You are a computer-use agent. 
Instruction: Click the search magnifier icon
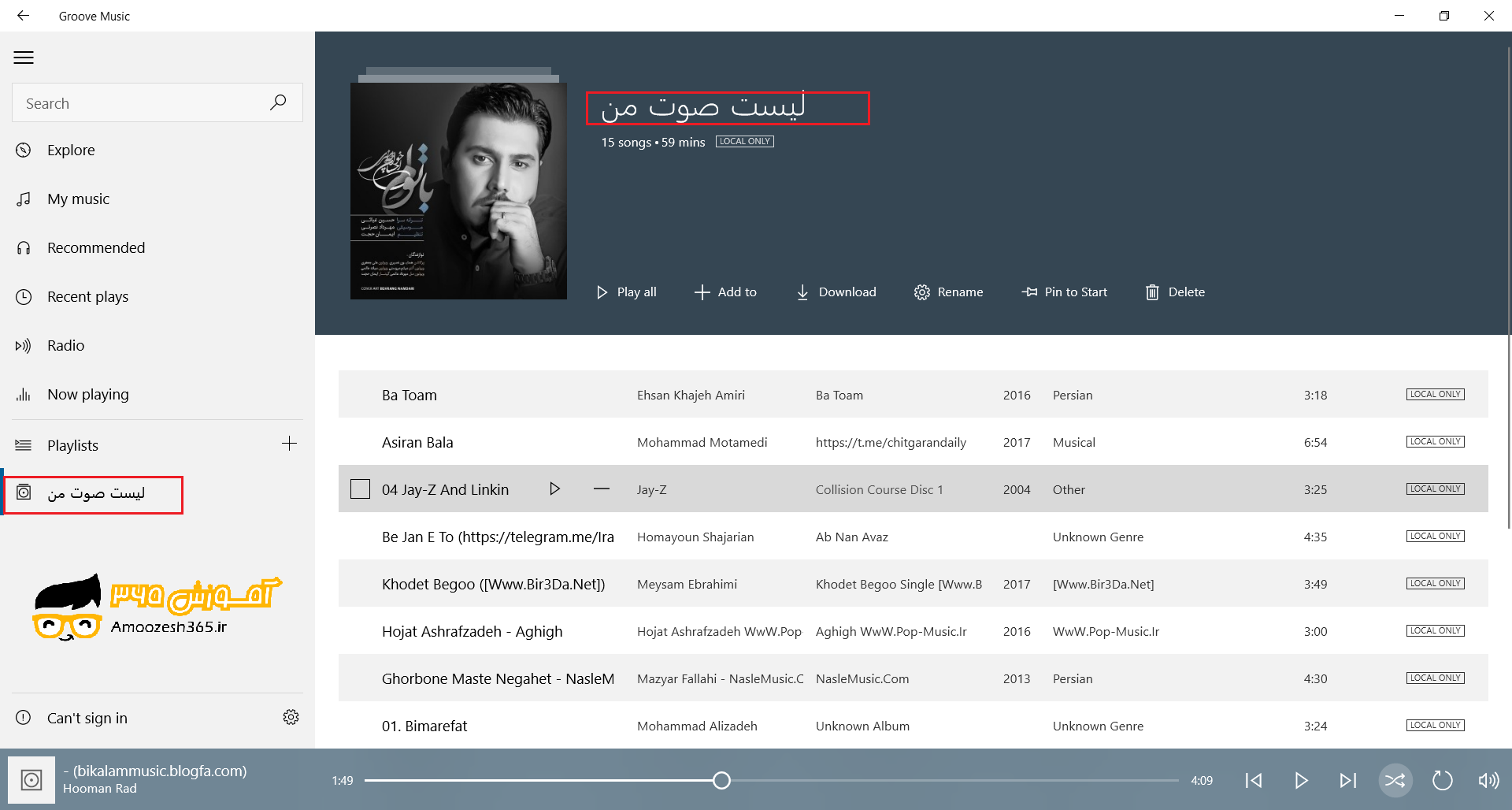(278, 102)
